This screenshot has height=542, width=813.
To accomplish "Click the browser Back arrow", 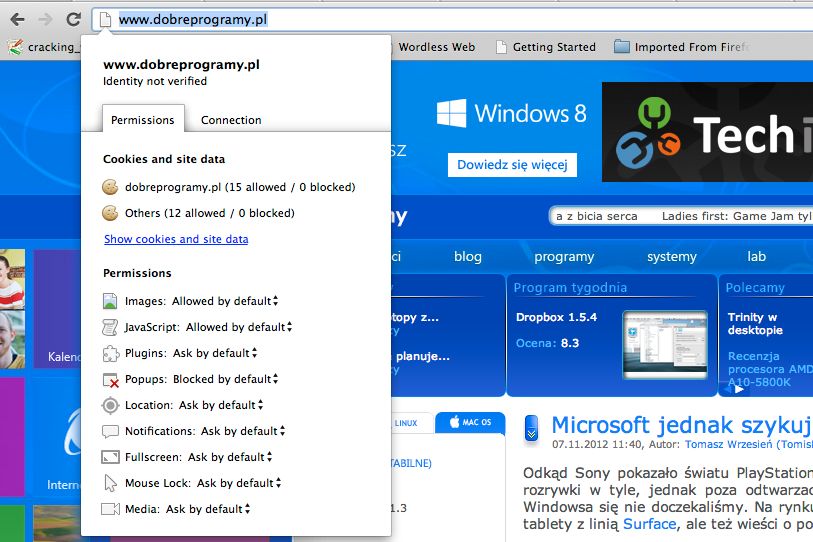I will point(17,20).
